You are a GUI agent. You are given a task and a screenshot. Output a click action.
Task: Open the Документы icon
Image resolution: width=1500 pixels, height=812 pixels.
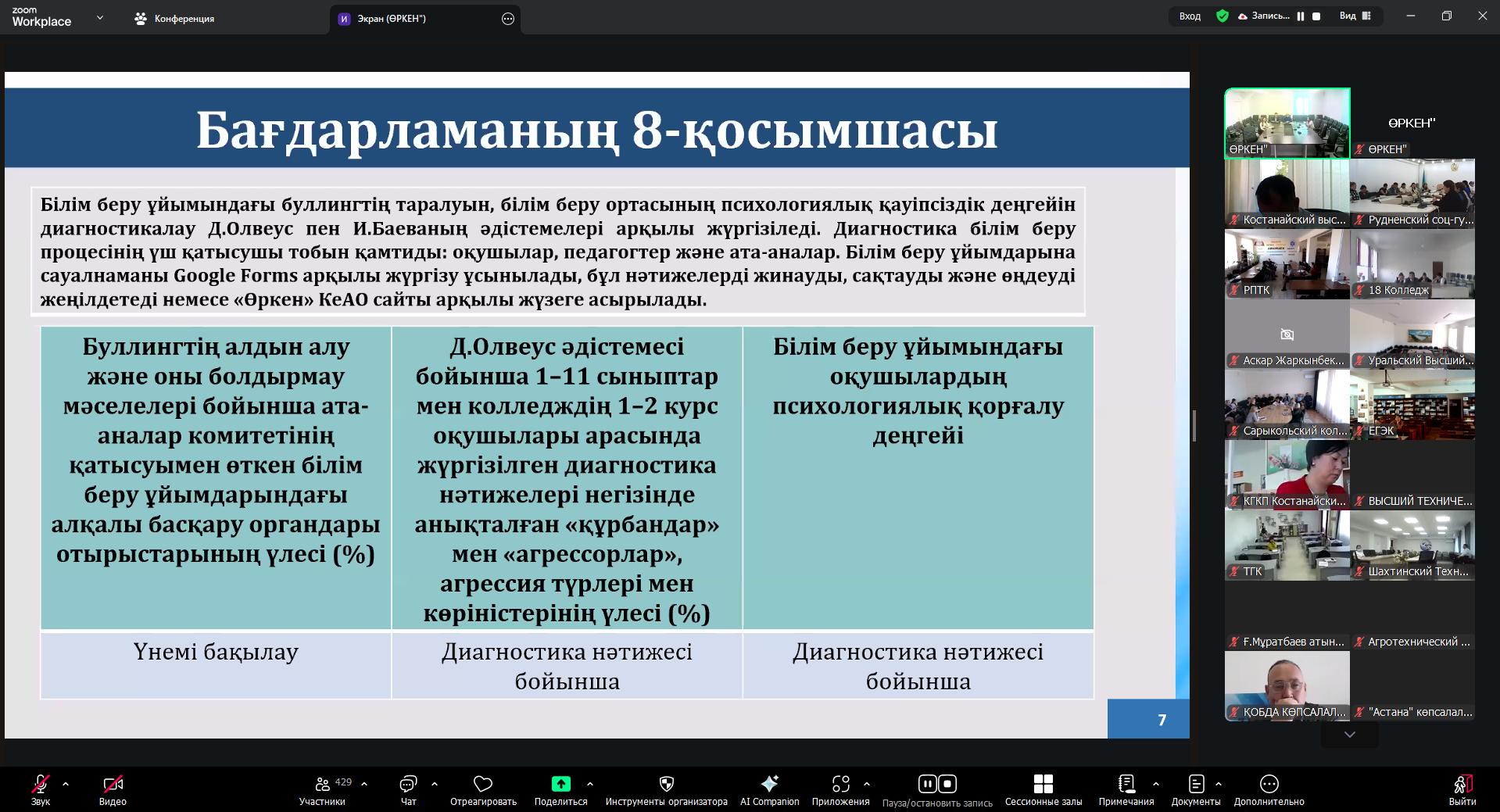click(x=1195, y=784)
